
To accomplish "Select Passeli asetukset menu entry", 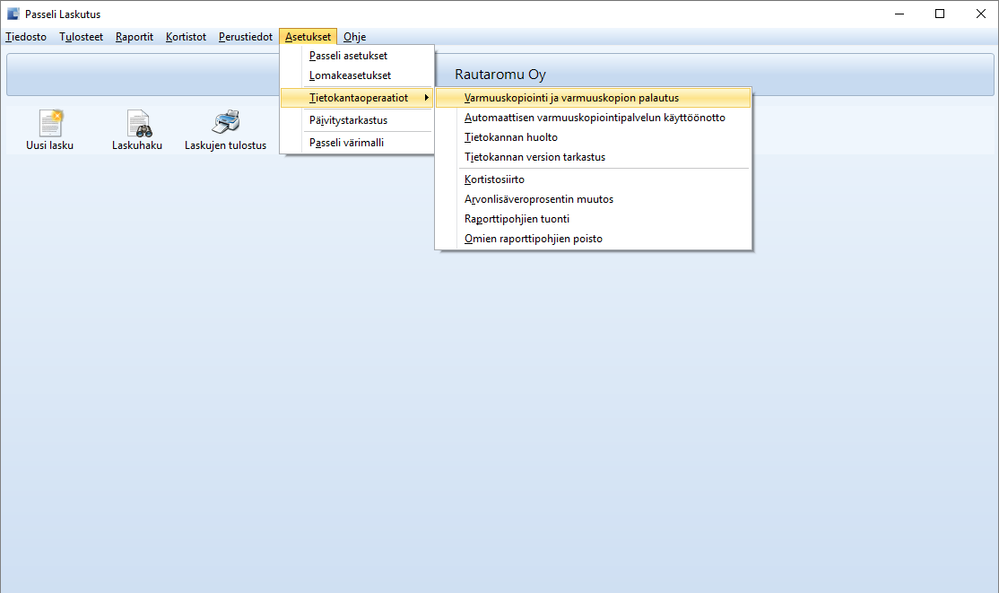I will pos(357,55).
